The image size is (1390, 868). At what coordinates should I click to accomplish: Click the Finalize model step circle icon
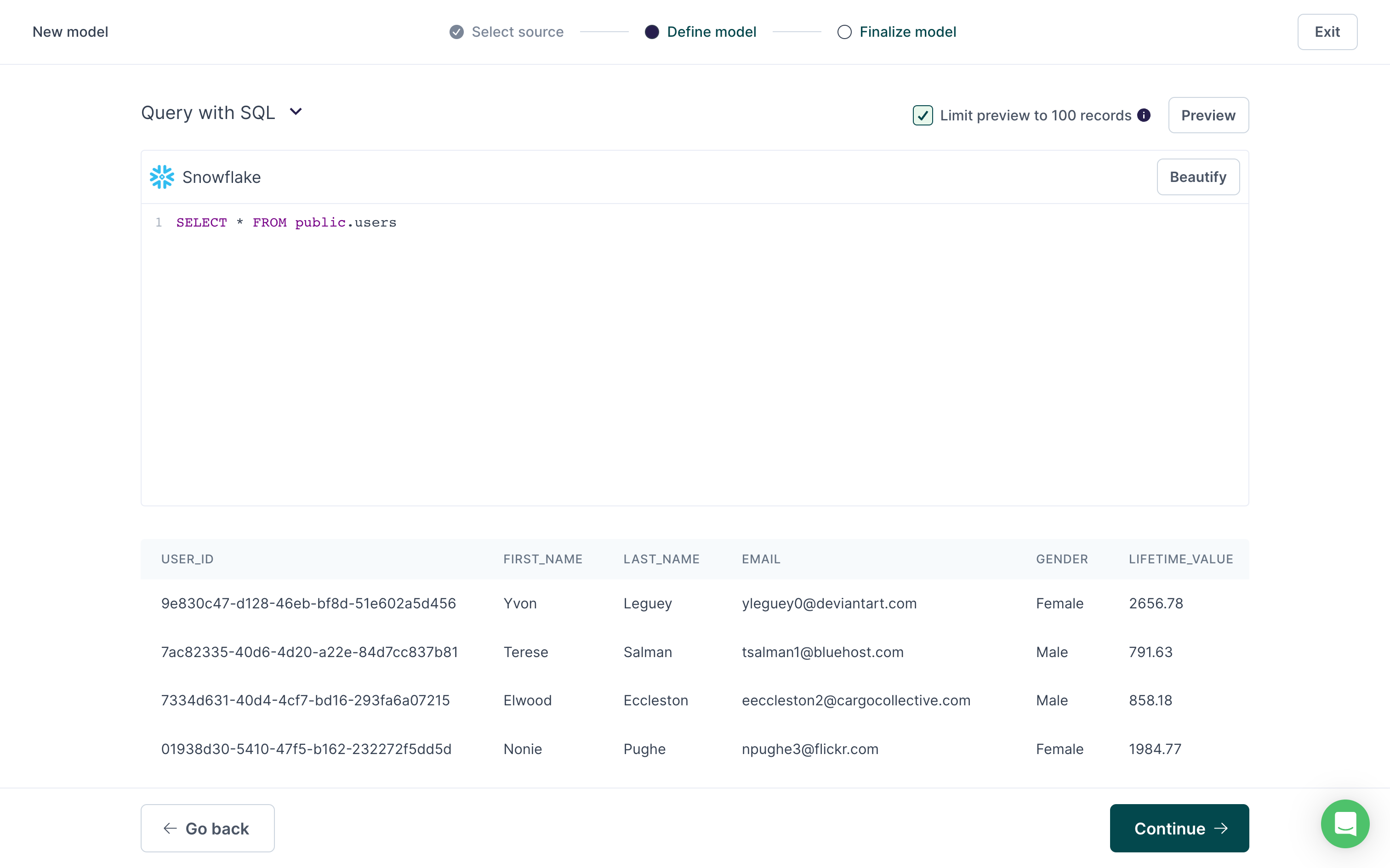843,31
